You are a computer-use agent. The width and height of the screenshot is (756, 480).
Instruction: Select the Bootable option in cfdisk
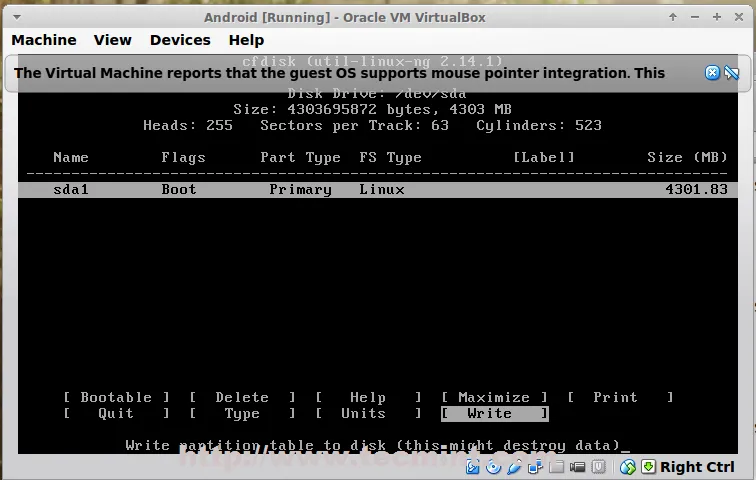coord(116,397)
